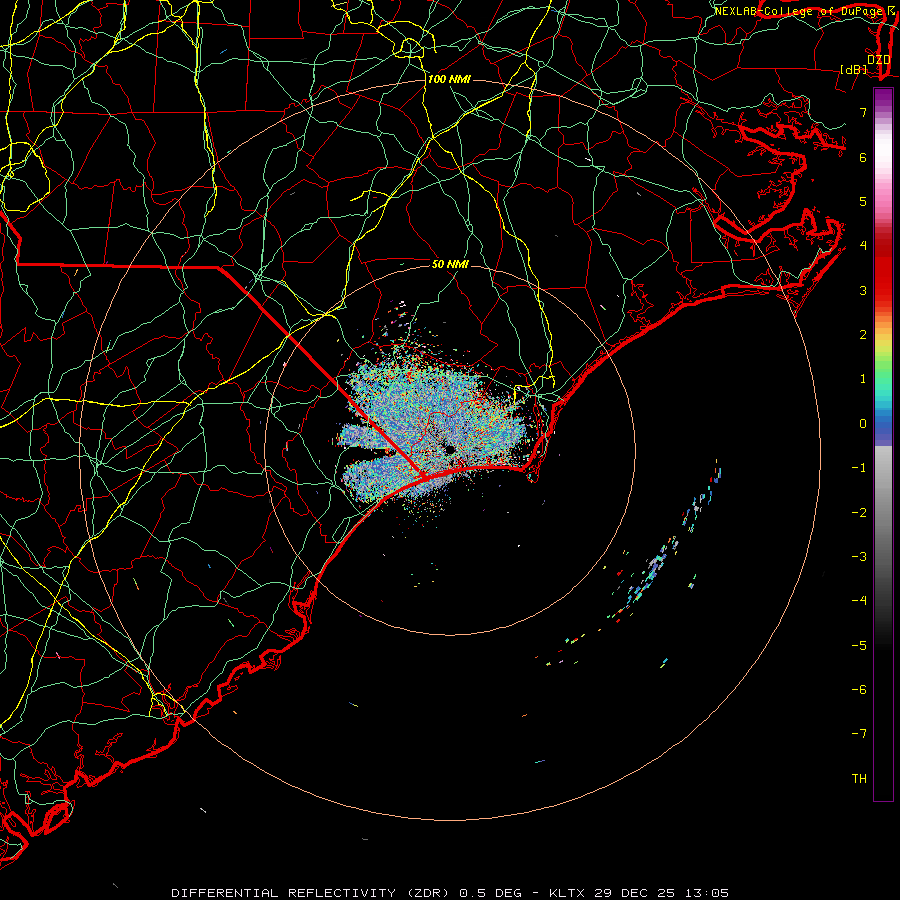Click the '-2' value on the color scale

(x=859, y=513)
